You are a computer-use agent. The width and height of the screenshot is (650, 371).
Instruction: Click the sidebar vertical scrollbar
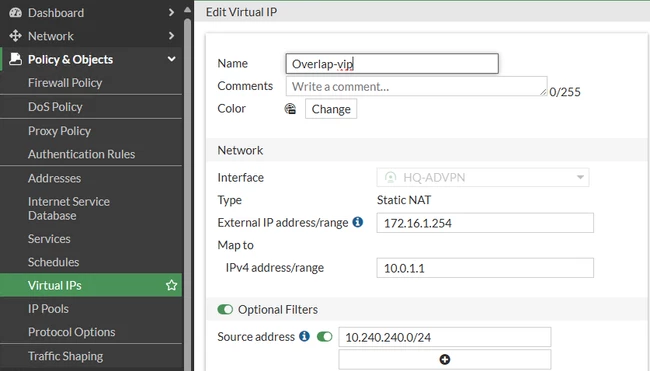coord(187,194)
